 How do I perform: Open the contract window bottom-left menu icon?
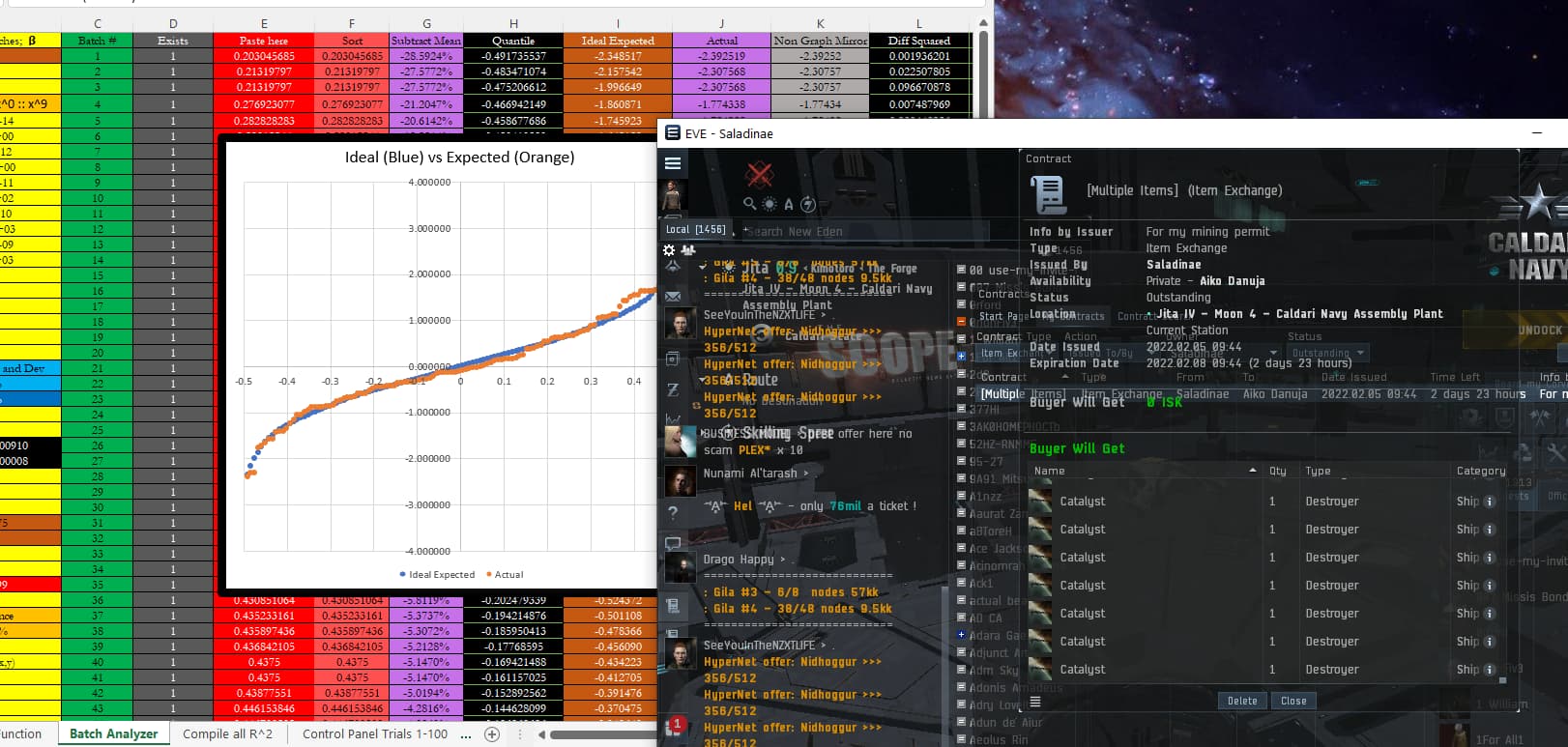[x=1035, y=702]
